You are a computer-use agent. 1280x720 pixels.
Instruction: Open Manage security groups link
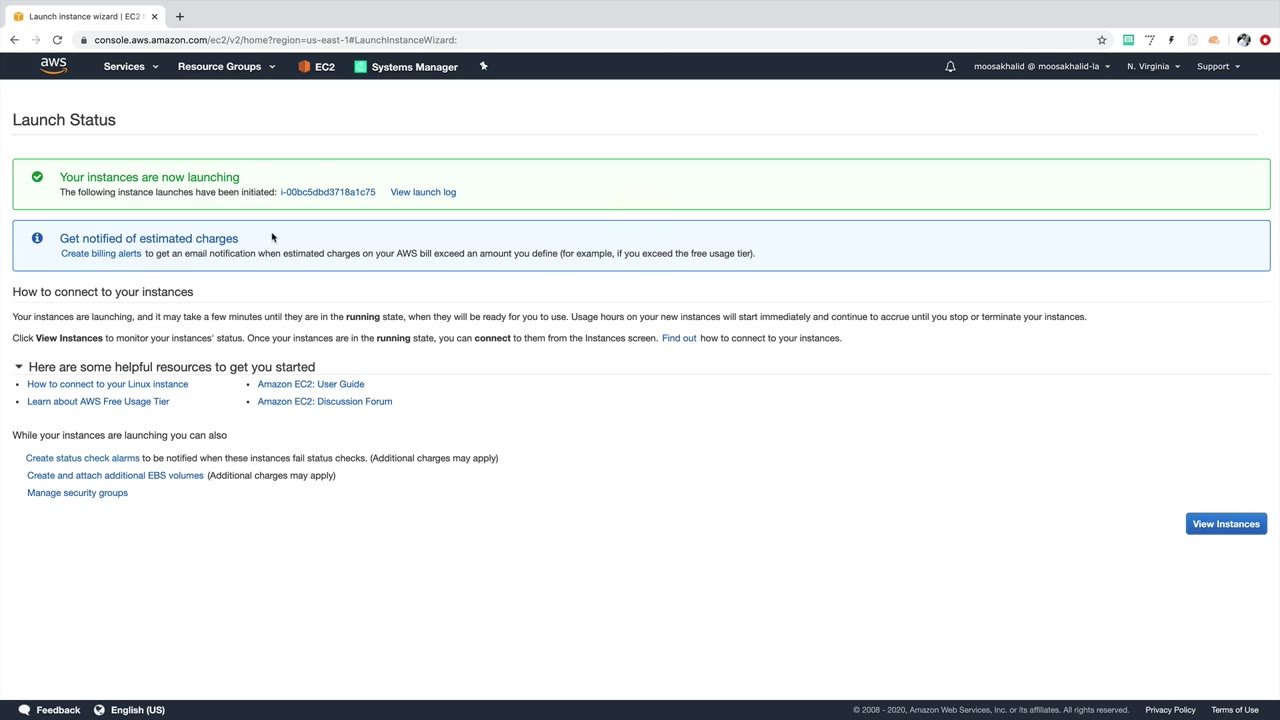coord(77,493)
